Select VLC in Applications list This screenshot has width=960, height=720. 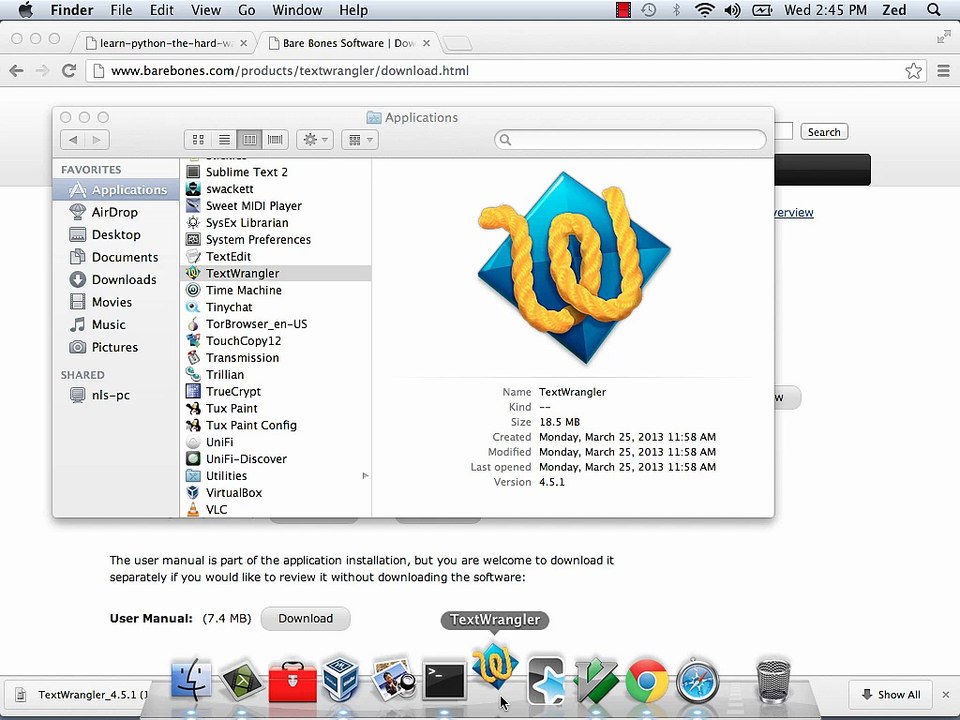276,509
